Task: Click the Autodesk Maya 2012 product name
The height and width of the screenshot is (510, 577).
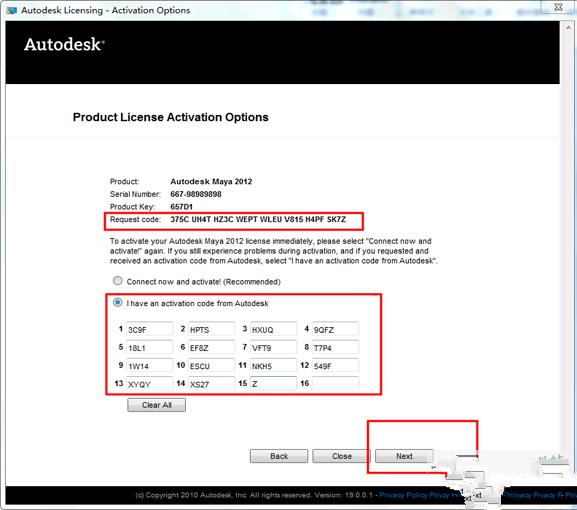Action: click(x=211, y=181)
